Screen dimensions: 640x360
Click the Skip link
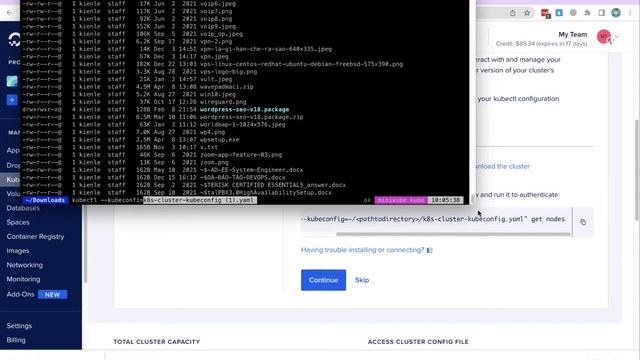tap(362, 280)
